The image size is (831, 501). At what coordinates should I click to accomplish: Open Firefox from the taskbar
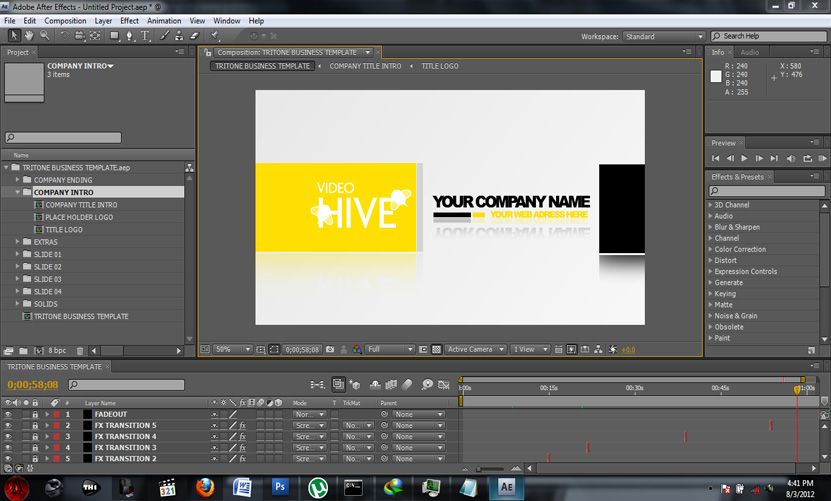click(x=205, y=487)
